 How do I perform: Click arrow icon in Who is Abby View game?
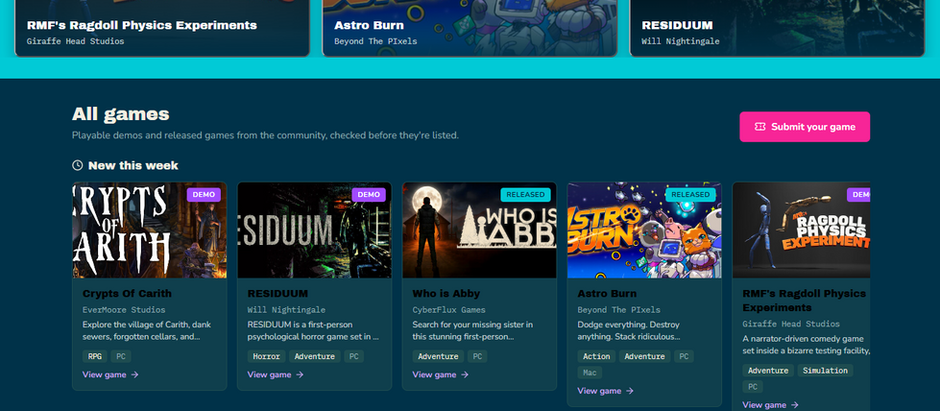coord(465,374)
